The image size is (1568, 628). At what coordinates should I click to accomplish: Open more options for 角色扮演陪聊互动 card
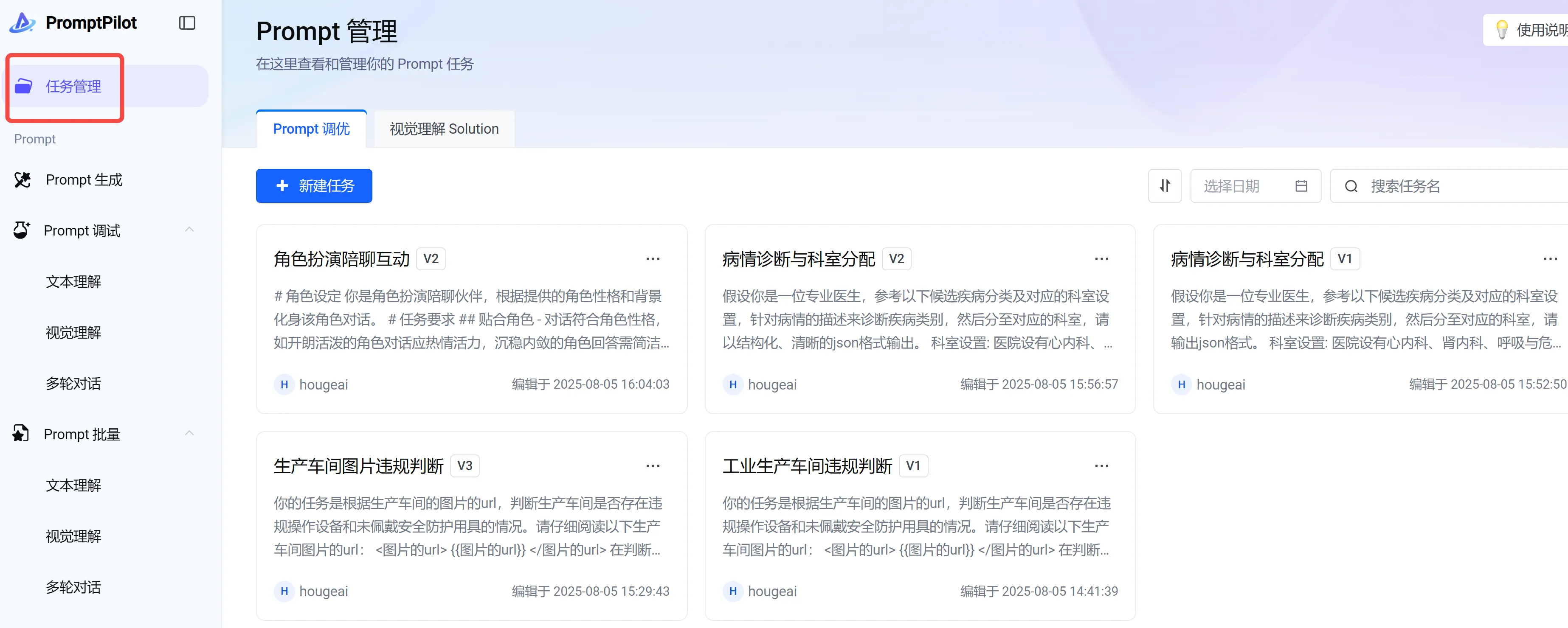[x=653, y=258]
